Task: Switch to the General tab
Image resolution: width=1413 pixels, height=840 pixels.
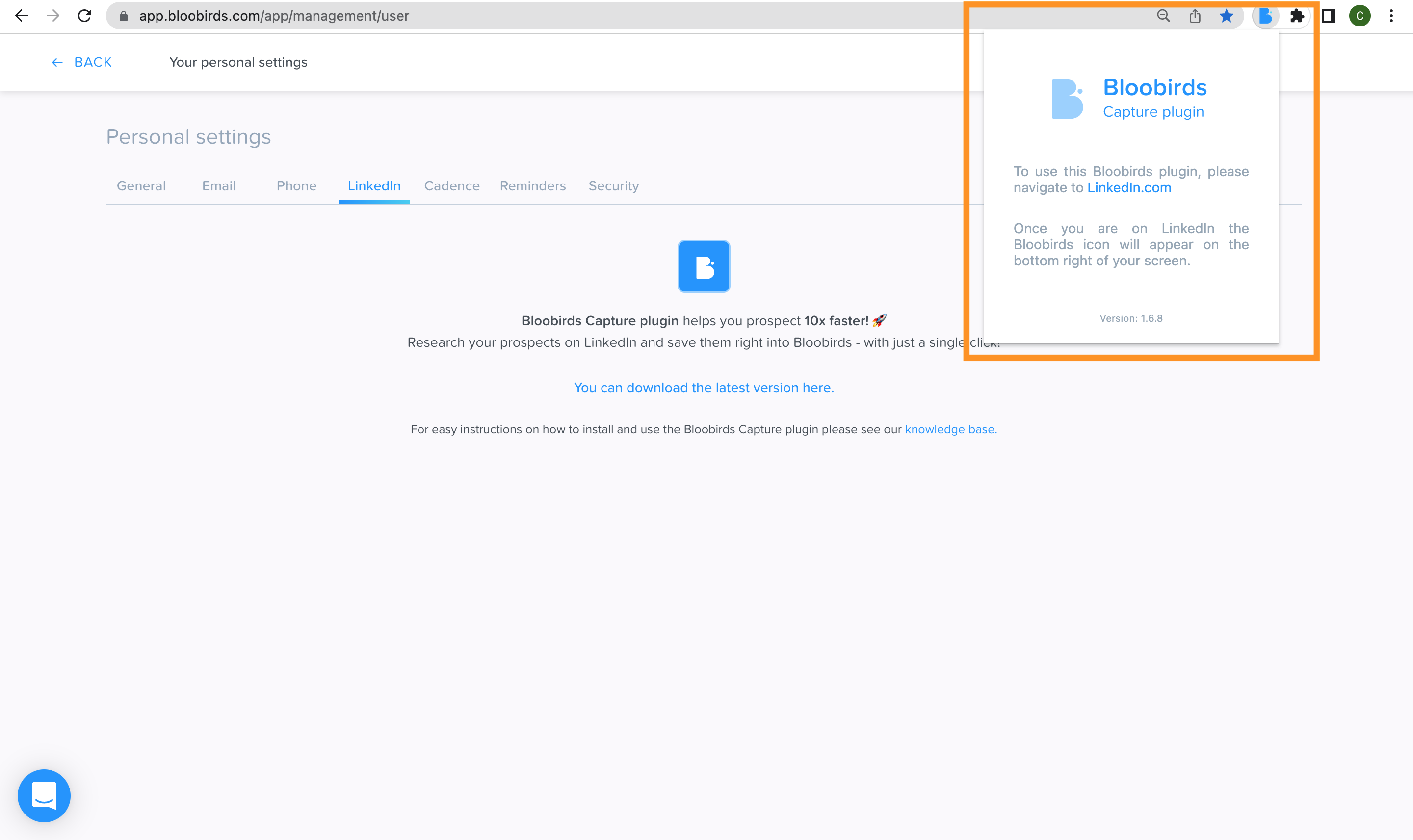Action: coord(141,185)
